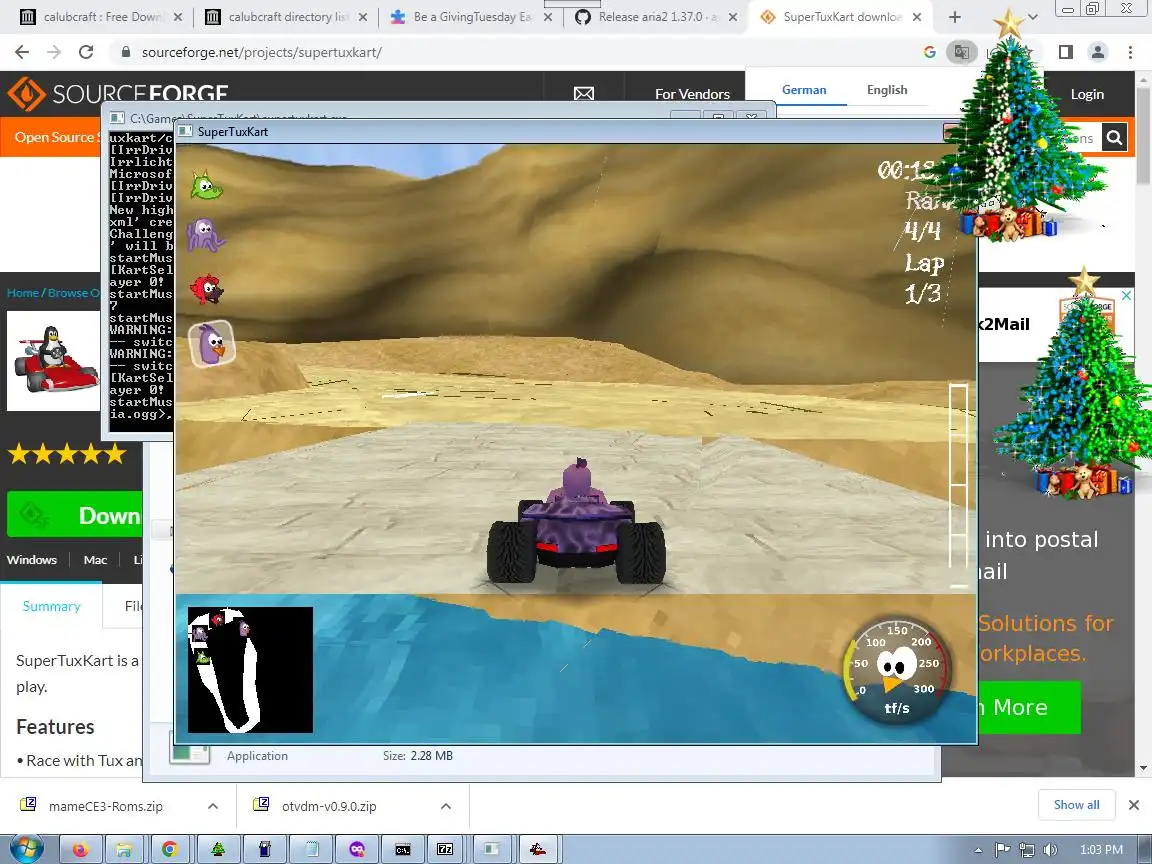Viewport: 1152px width, 864px height.
Task: Click the Open Source Software menu
Action: (55, 137)
